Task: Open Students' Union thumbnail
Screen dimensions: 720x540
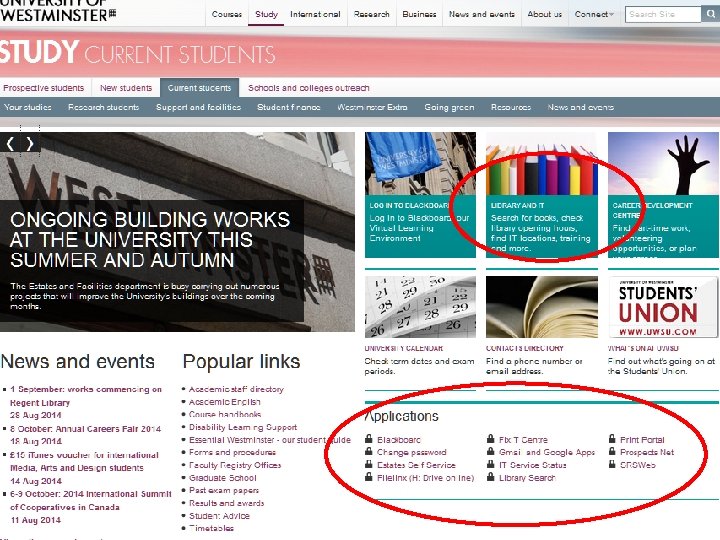Action: pos(664,307)
